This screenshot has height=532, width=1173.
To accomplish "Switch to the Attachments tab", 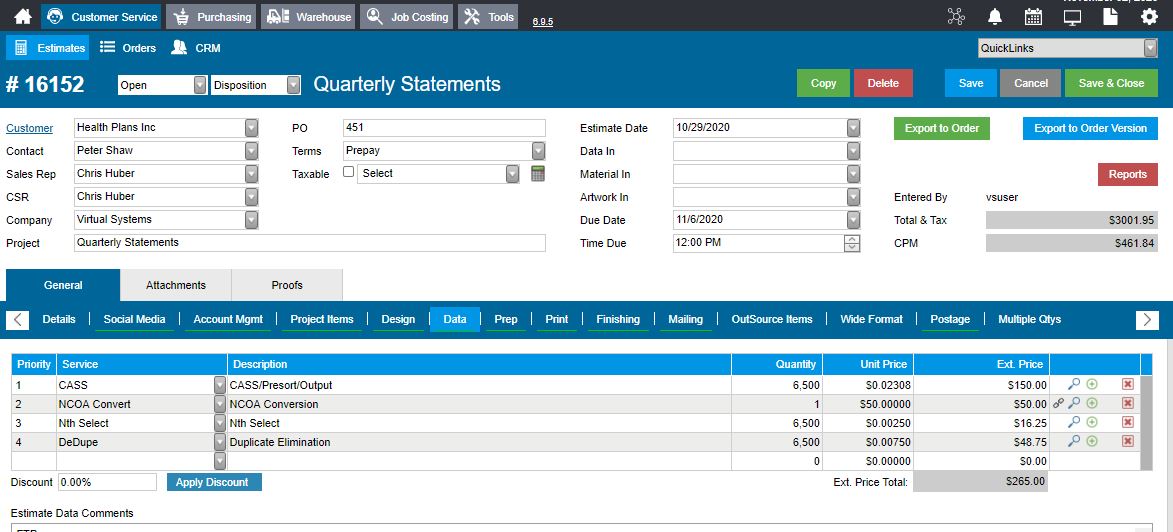I will pyautogui.click(x=176, y=285).
